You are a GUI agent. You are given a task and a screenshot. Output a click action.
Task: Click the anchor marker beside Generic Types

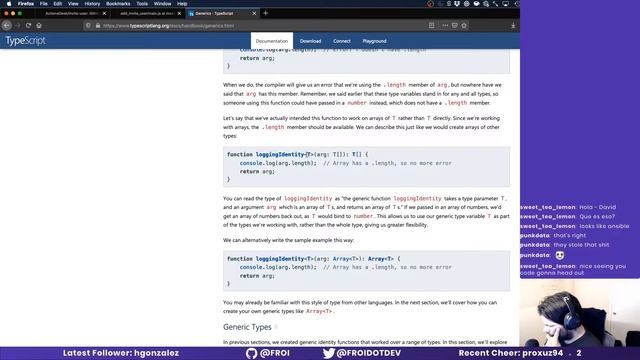coord(276,327)
